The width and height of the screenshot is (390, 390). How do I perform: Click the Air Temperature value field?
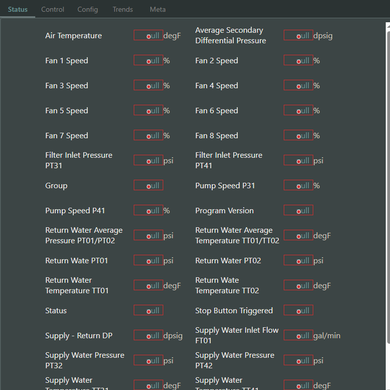[x=148, y=35]
